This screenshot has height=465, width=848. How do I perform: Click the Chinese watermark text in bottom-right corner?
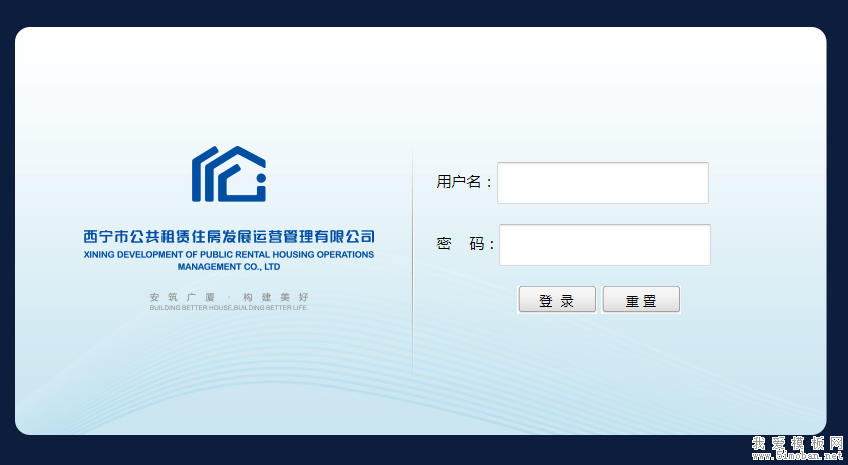pyautogui.click(x=797, y=443)
